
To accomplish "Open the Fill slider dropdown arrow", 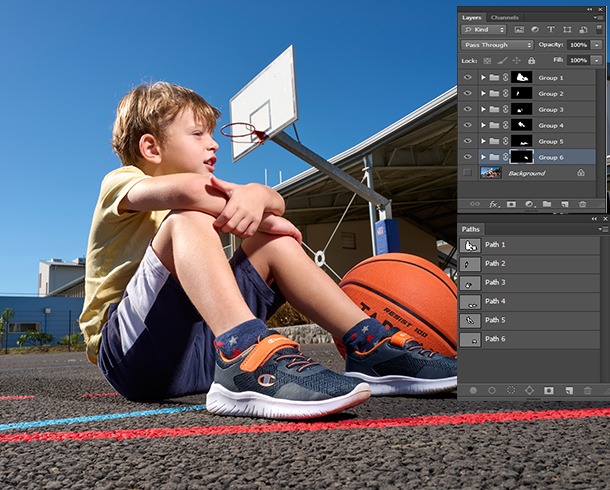I will (597, 60).
